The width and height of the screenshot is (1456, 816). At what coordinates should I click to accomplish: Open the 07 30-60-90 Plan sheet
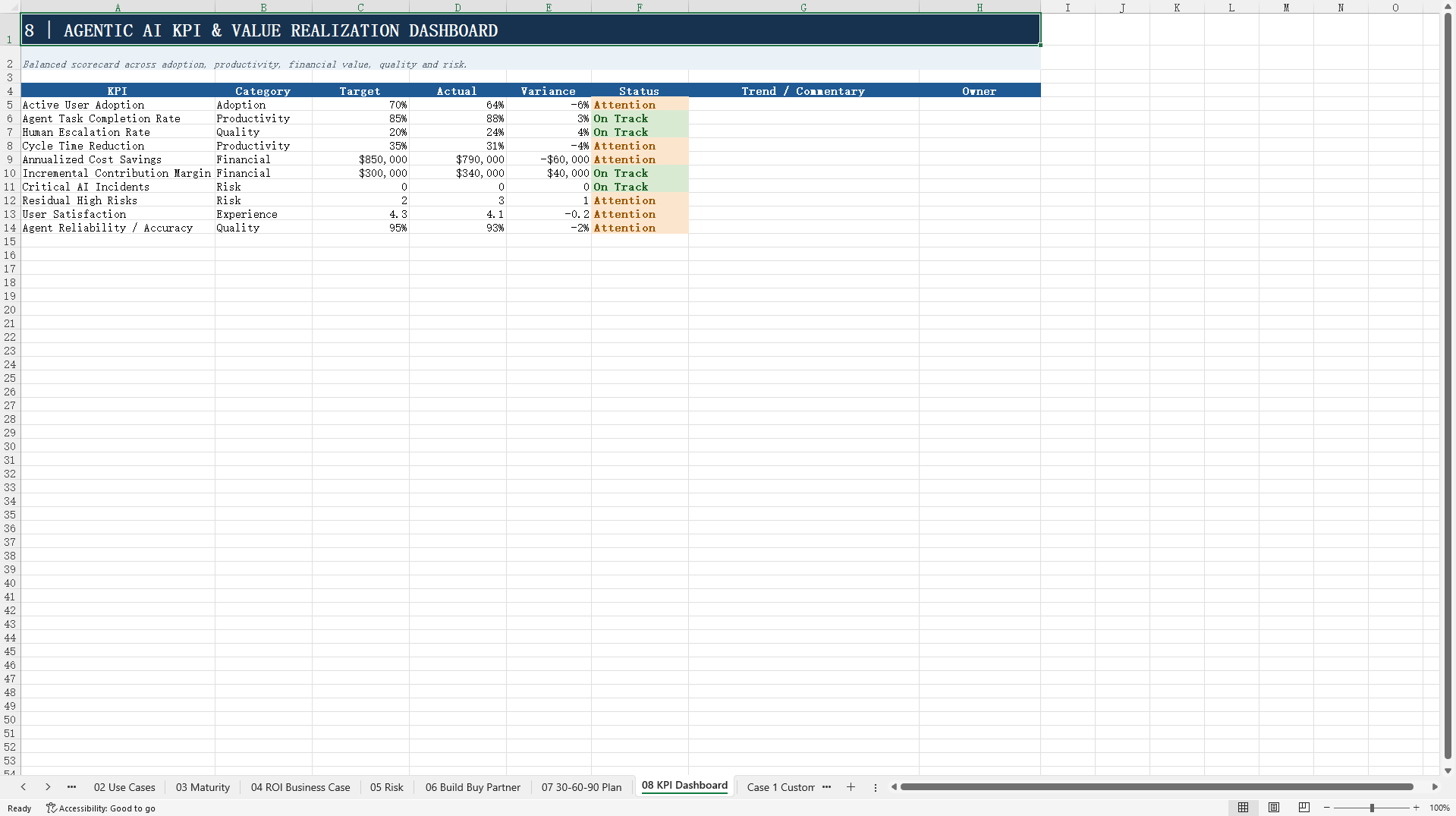click(x=581, y=787)
